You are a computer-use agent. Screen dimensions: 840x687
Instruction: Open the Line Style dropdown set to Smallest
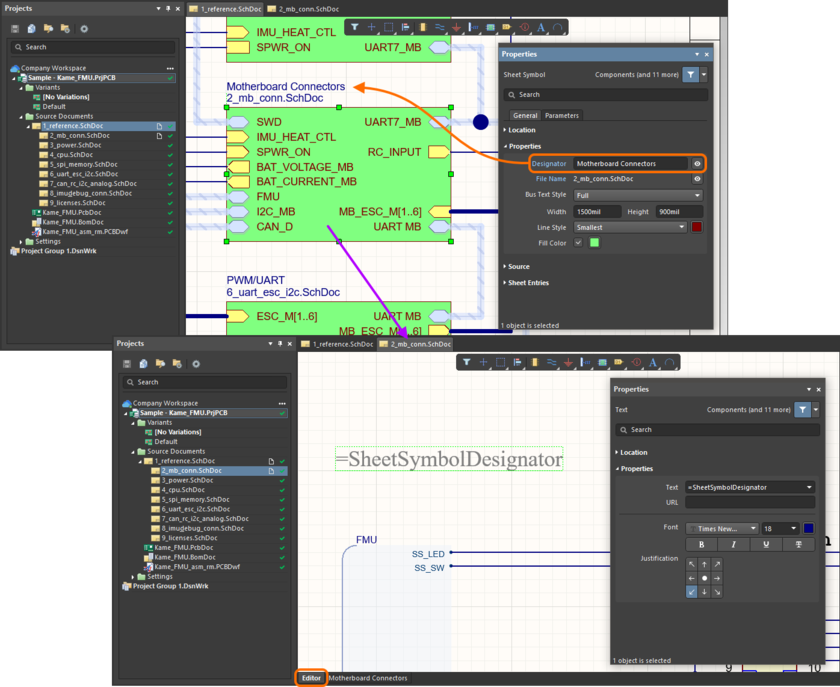click(630, 227)
